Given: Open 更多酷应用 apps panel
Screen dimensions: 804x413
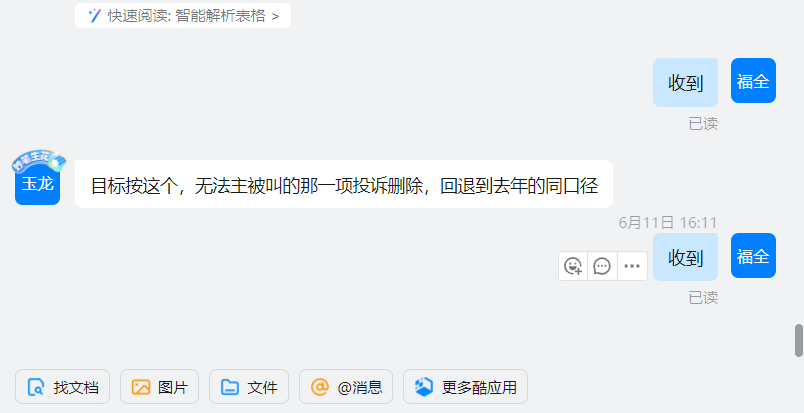Looking at the screenshot, I should 466,387.
